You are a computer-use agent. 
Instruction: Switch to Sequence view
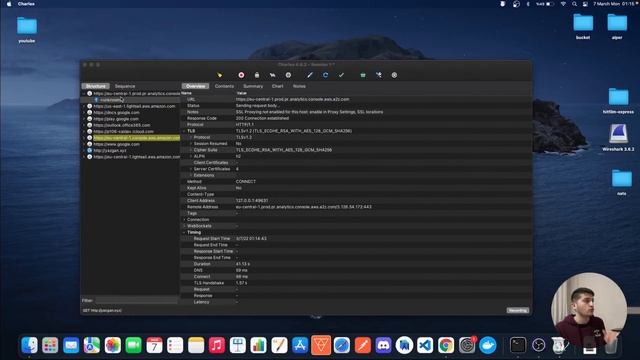coord(125,86)
